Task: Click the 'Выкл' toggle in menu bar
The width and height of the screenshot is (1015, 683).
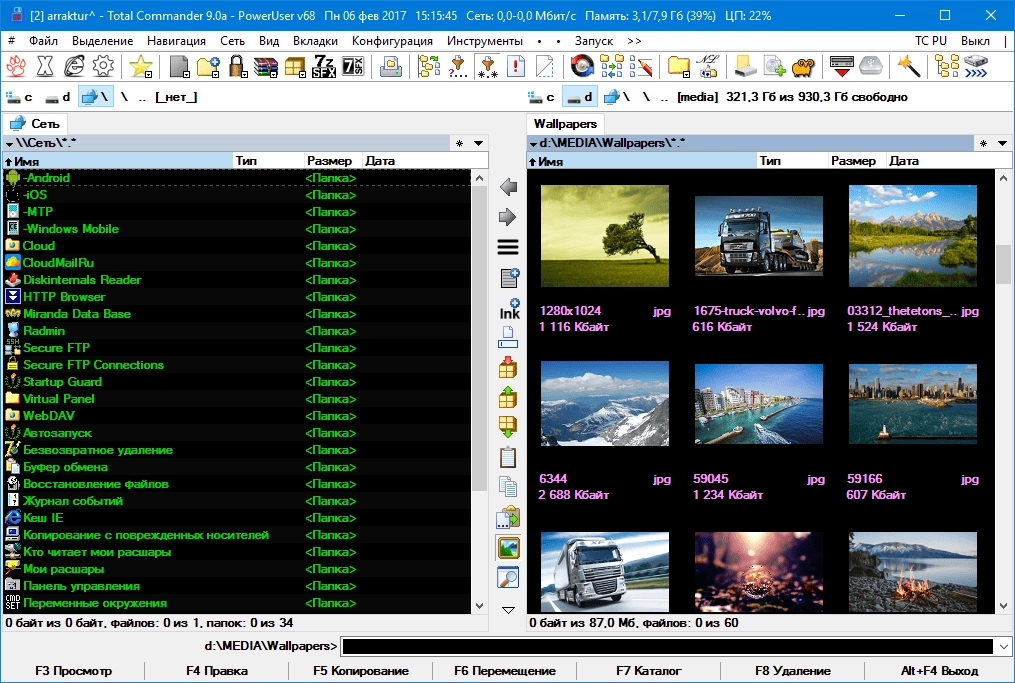Action: coord(975,41)
